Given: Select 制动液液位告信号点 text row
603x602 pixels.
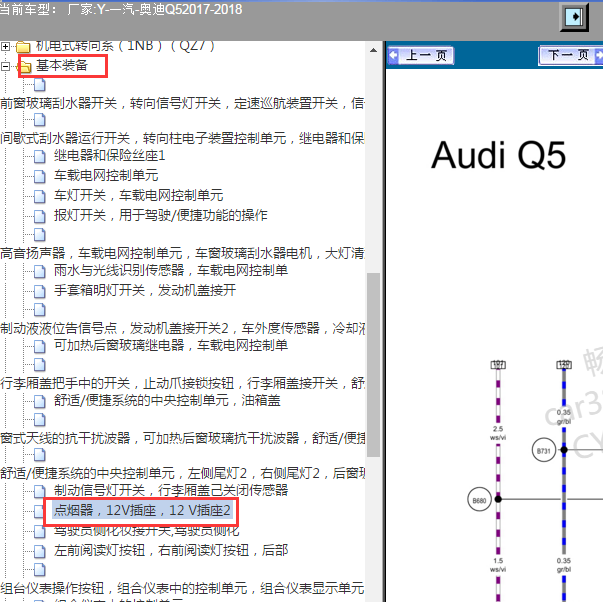Looking at the screenshot, I should [182, 328].
